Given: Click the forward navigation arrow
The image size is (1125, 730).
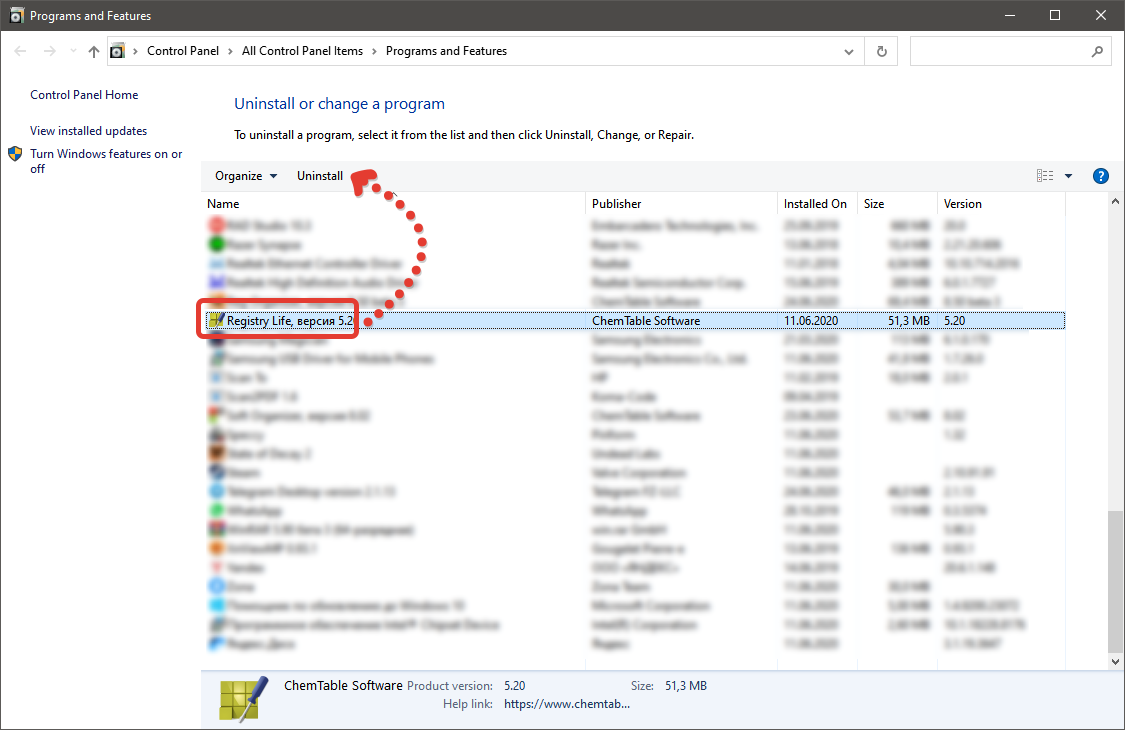Looking at the screenshot, I should [x=48, y=50].
